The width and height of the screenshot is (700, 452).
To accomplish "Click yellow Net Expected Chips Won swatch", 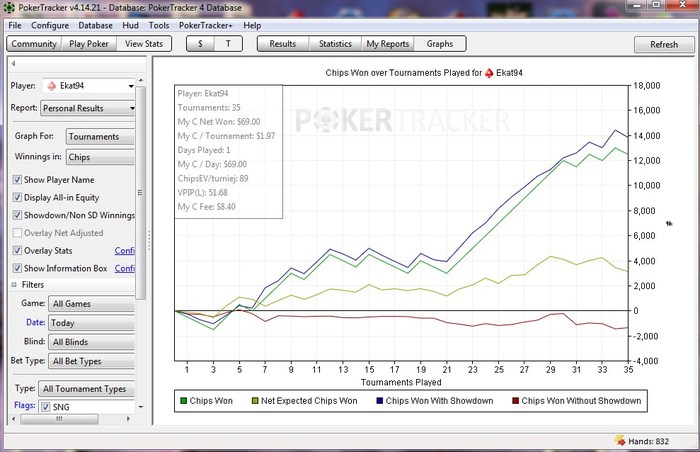I will 255,401.
